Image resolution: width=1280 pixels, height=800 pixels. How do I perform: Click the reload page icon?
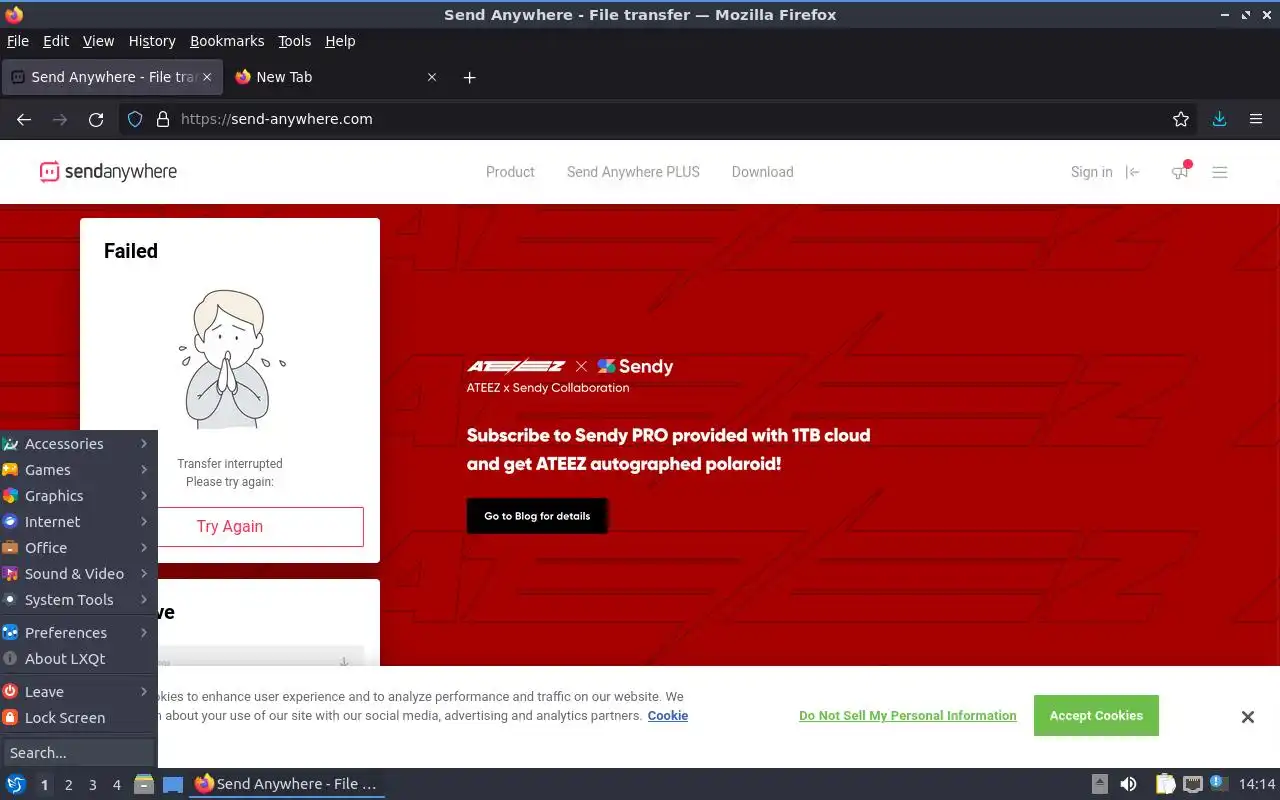coord(96,119)
